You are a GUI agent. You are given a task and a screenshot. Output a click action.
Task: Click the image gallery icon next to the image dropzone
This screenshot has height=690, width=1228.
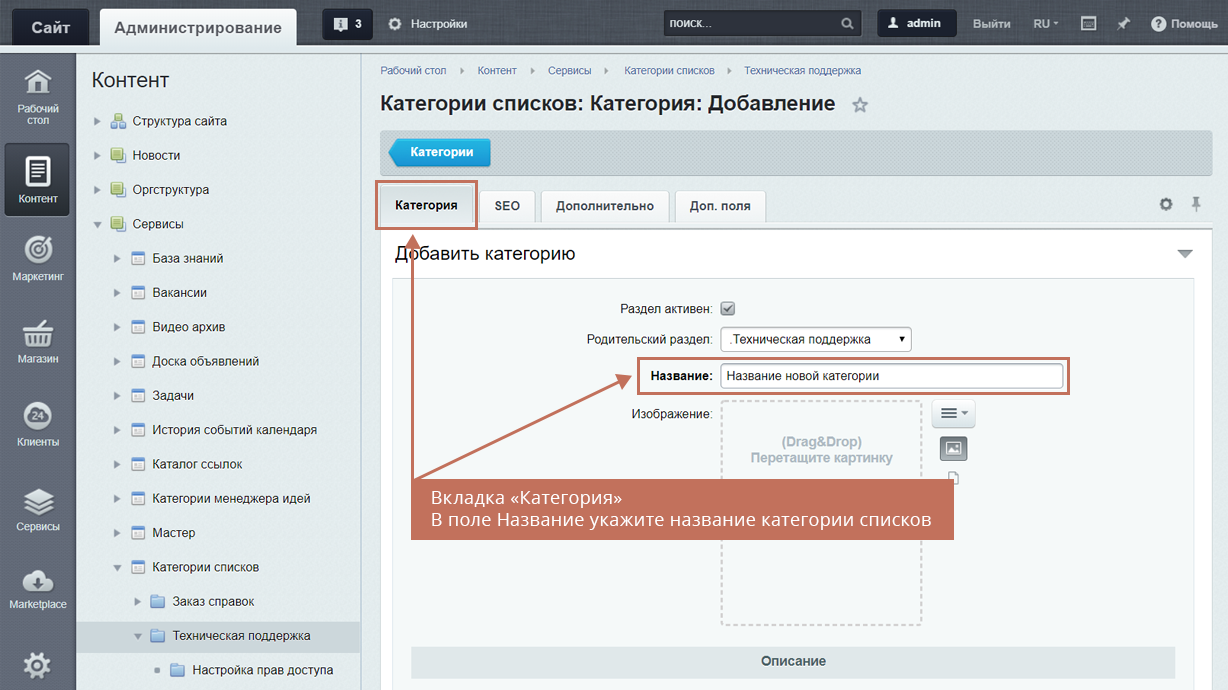pyautogui.click(x=953, y=449)
